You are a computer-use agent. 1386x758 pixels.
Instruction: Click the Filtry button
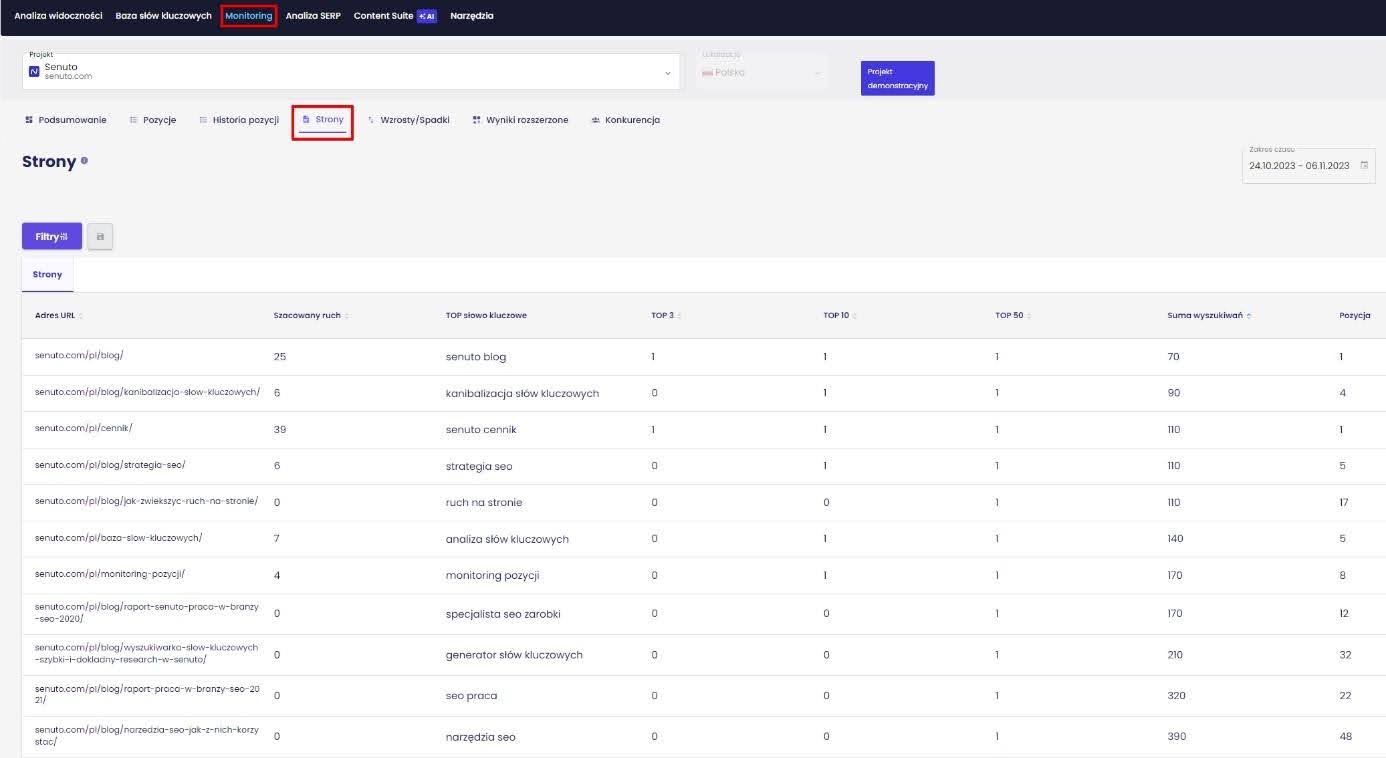click(52, 236)
